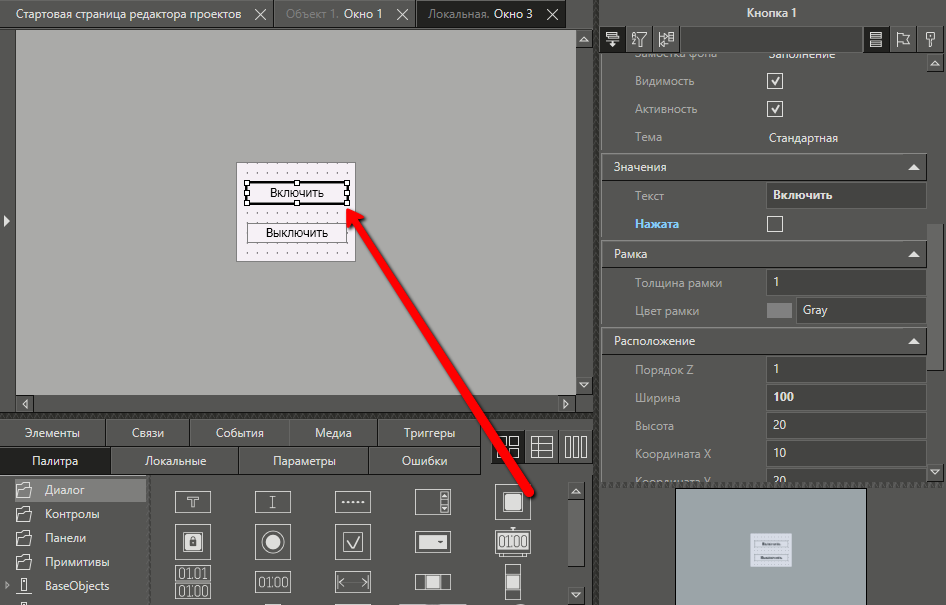Click the gray Цвет рамки color swatch

pyautogui.click(x=779, y=311)
